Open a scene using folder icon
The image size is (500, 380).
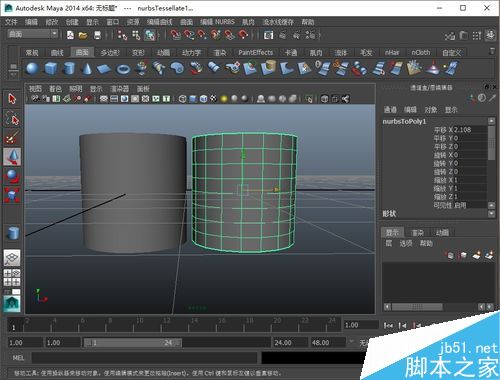[x=83, y=35]
